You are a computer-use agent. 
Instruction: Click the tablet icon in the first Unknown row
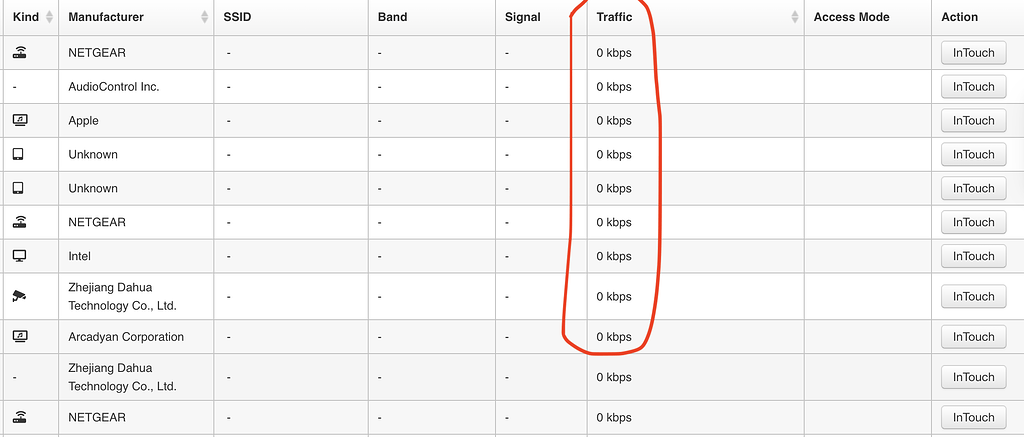pos(18,154)
